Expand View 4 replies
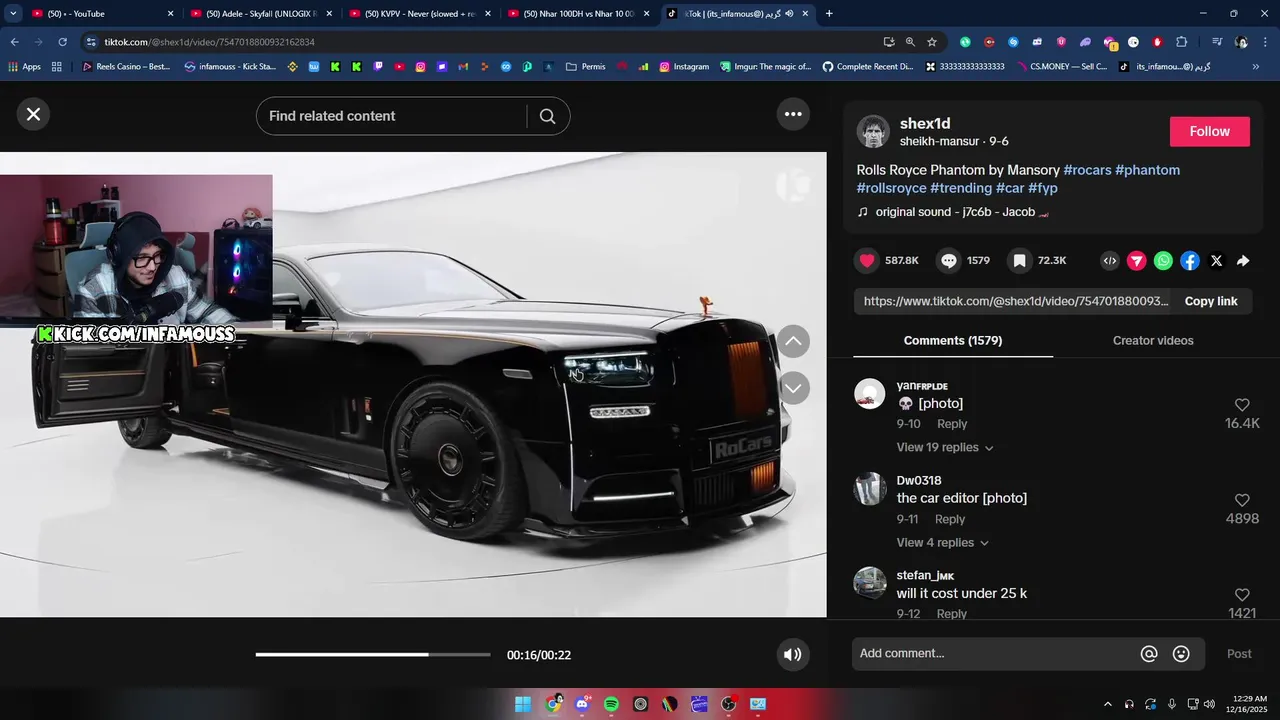The width and height of the screenshot is (1280, 720). point(943,543)
